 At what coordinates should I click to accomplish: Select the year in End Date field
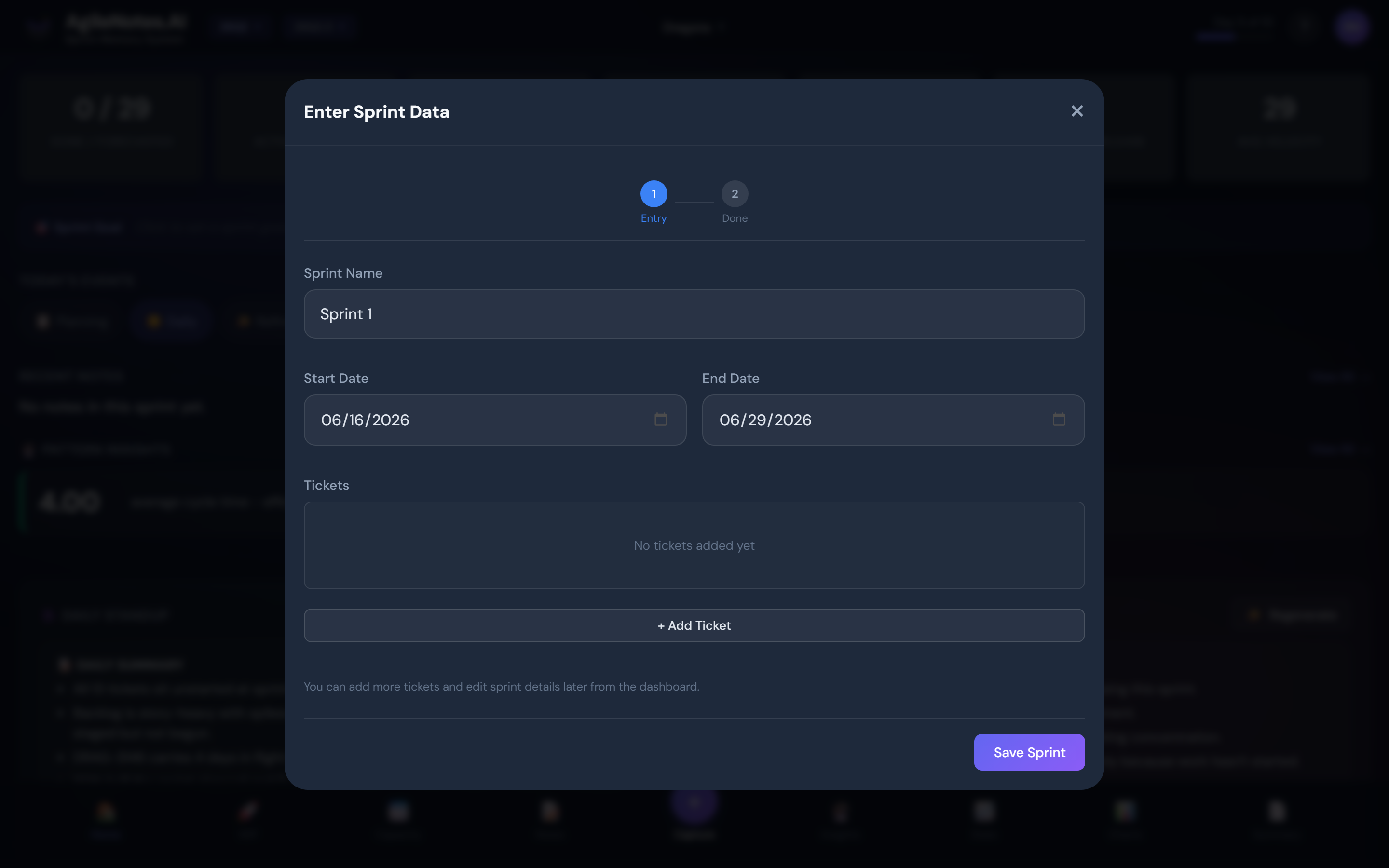pos(793,420)
